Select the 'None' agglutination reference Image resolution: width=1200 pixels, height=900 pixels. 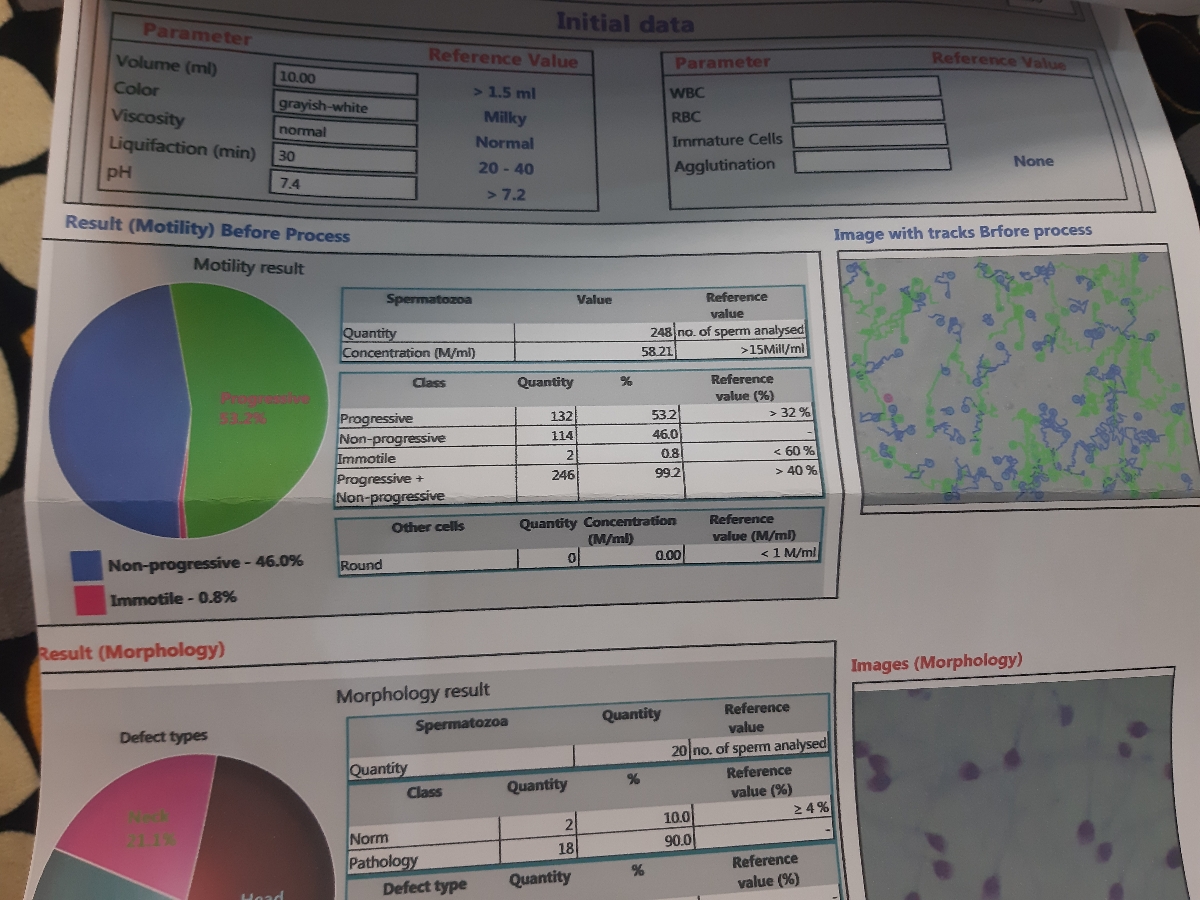point(1033,161)
